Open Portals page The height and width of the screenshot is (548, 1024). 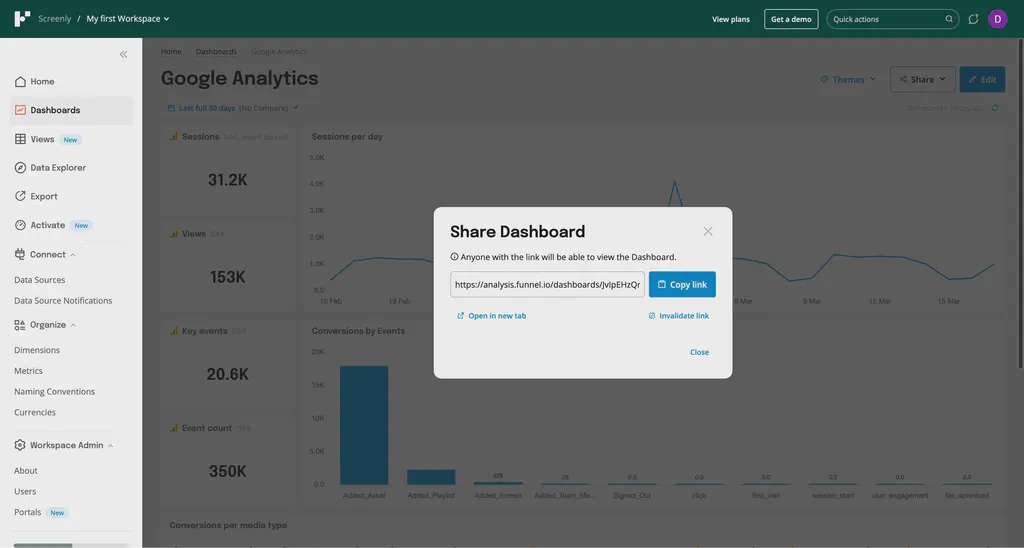point(27,512)
